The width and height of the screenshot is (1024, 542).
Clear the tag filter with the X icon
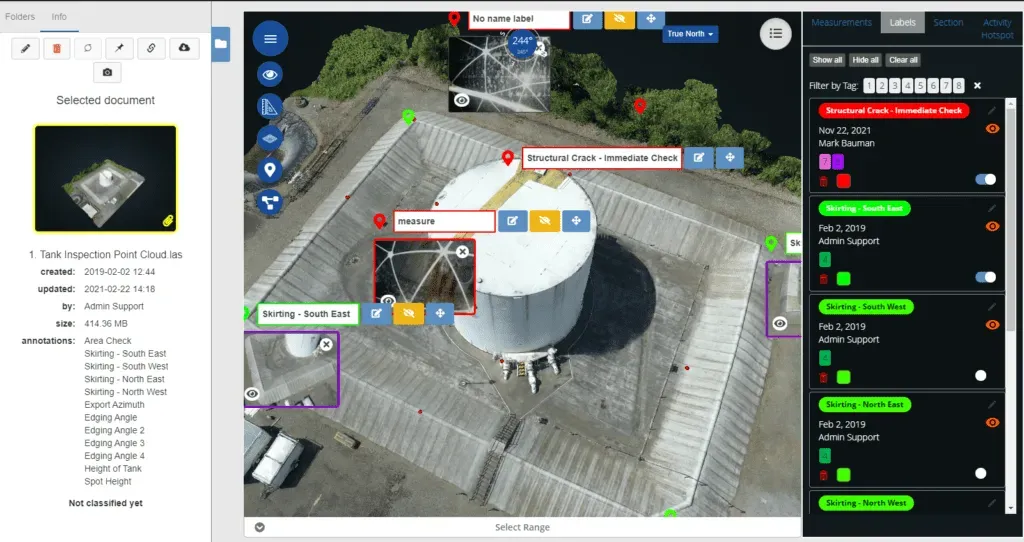pyautogui.click(x=978, y=86)
